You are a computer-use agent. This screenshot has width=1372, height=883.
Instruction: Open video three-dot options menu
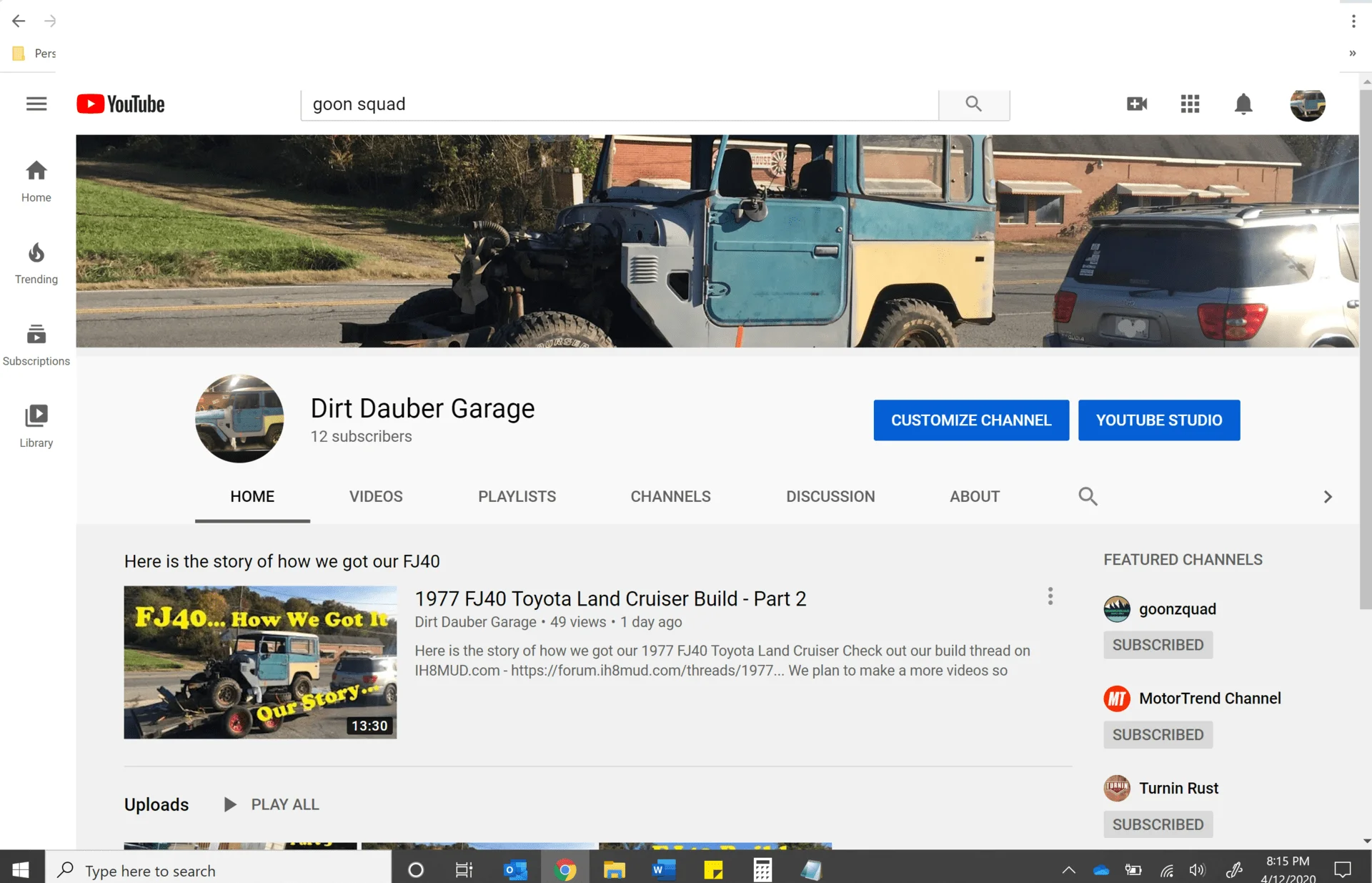pos(1050,596)
